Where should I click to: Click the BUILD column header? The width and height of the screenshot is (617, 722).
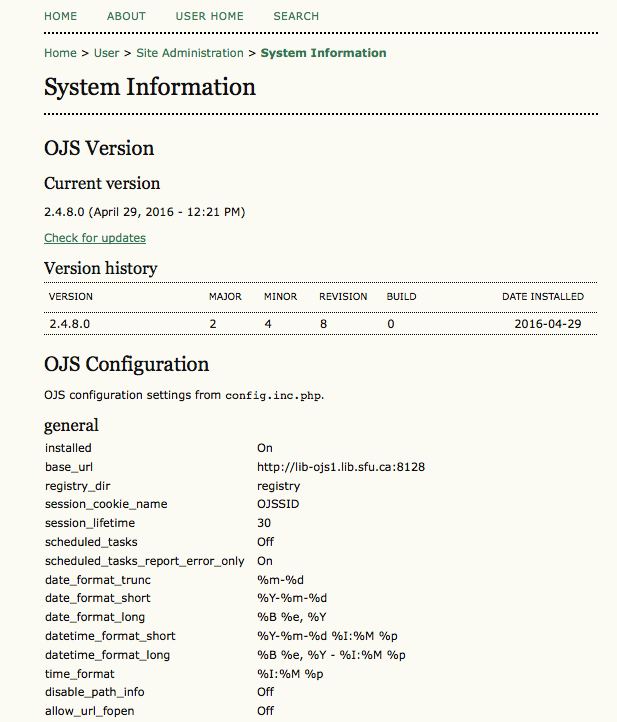(402, 297)
